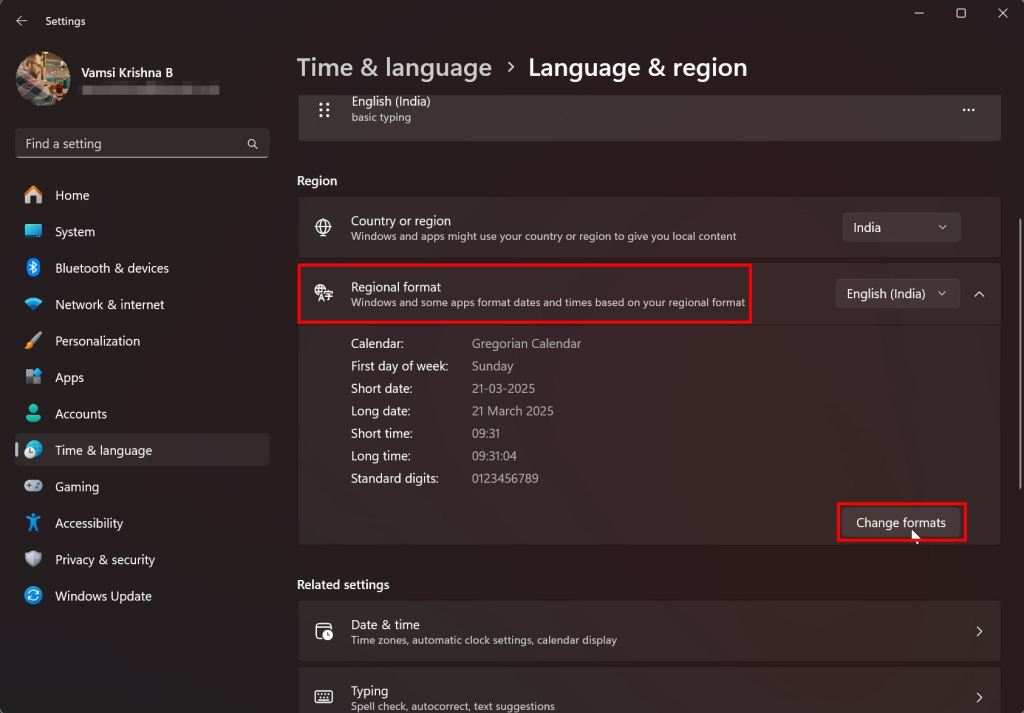Click the Network Wi-Fi icon
This screenshot has width=1024, height=713.
click(33, 304)
